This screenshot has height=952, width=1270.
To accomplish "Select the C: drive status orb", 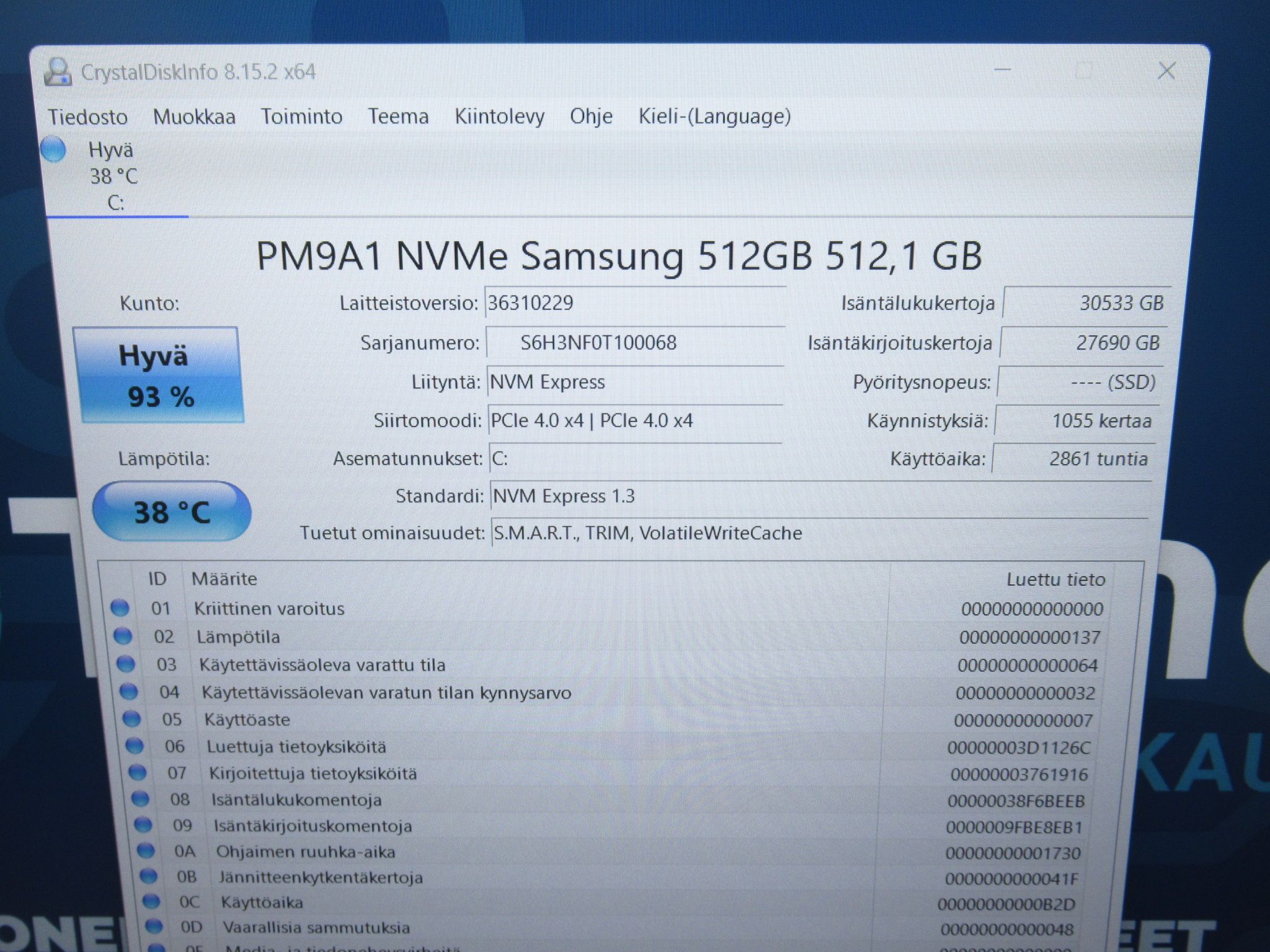I will pyautogui.click(x=53, y=149).
